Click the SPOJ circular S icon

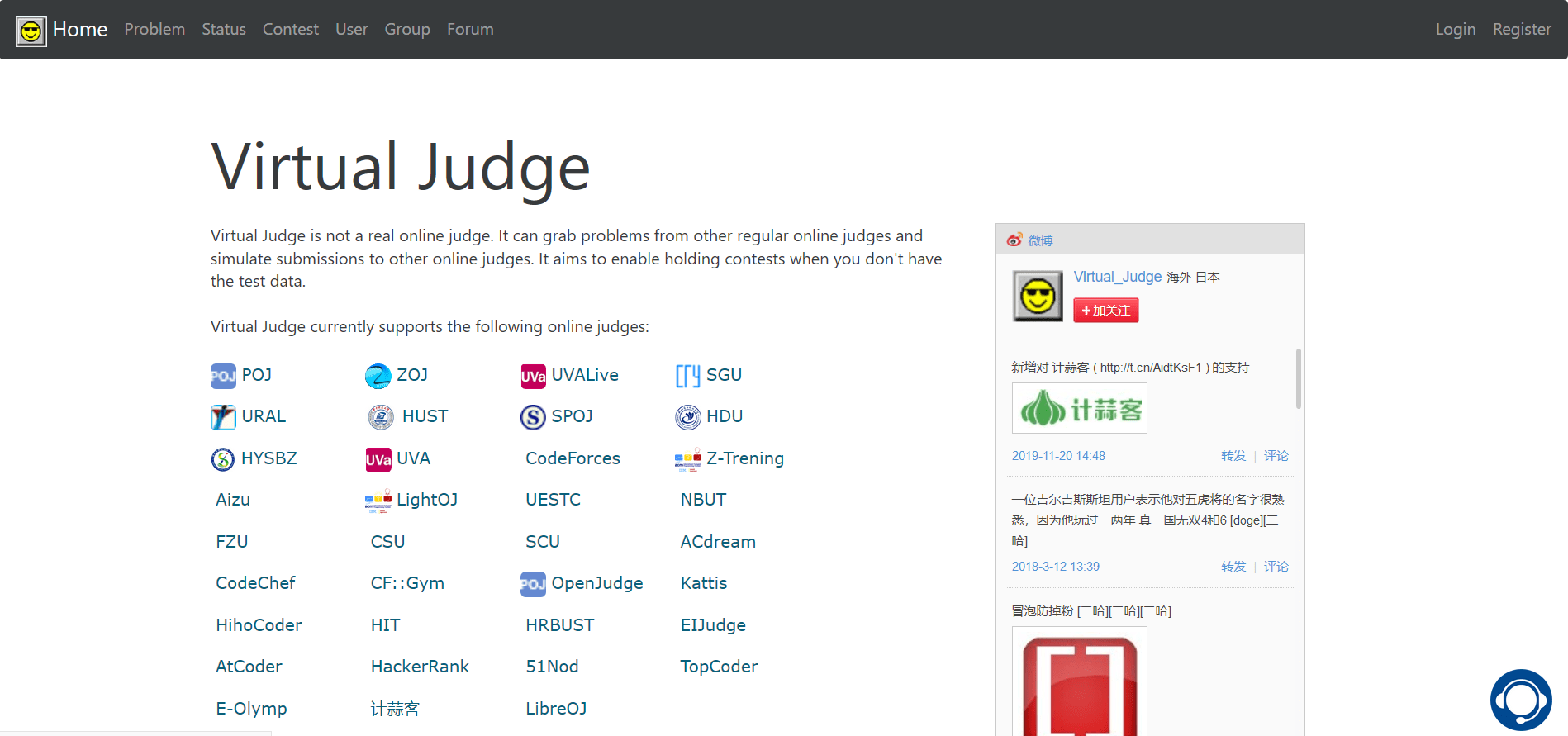tap(533, 417)
